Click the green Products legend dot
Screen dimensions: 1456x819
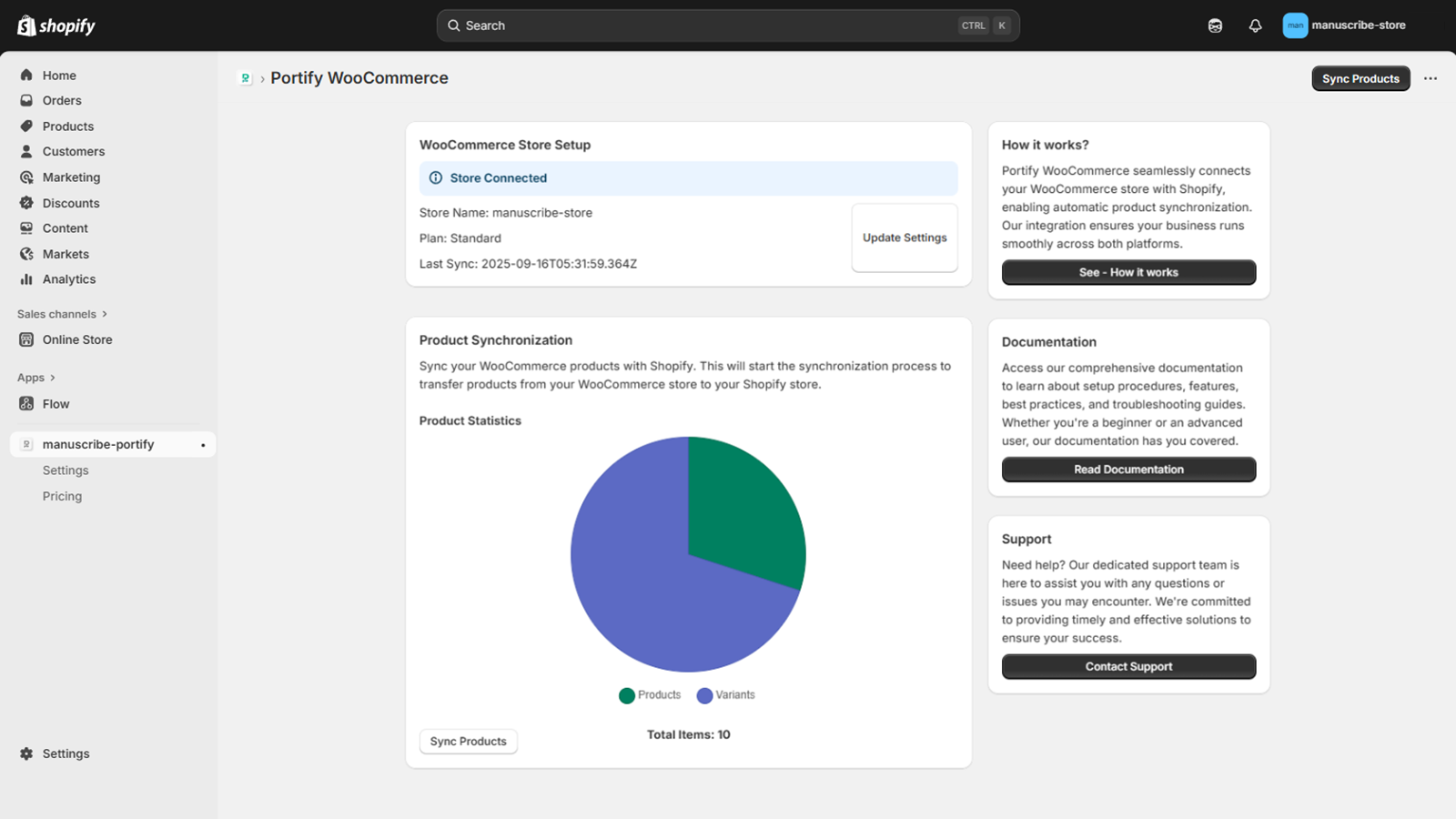(x=627, y=695)
